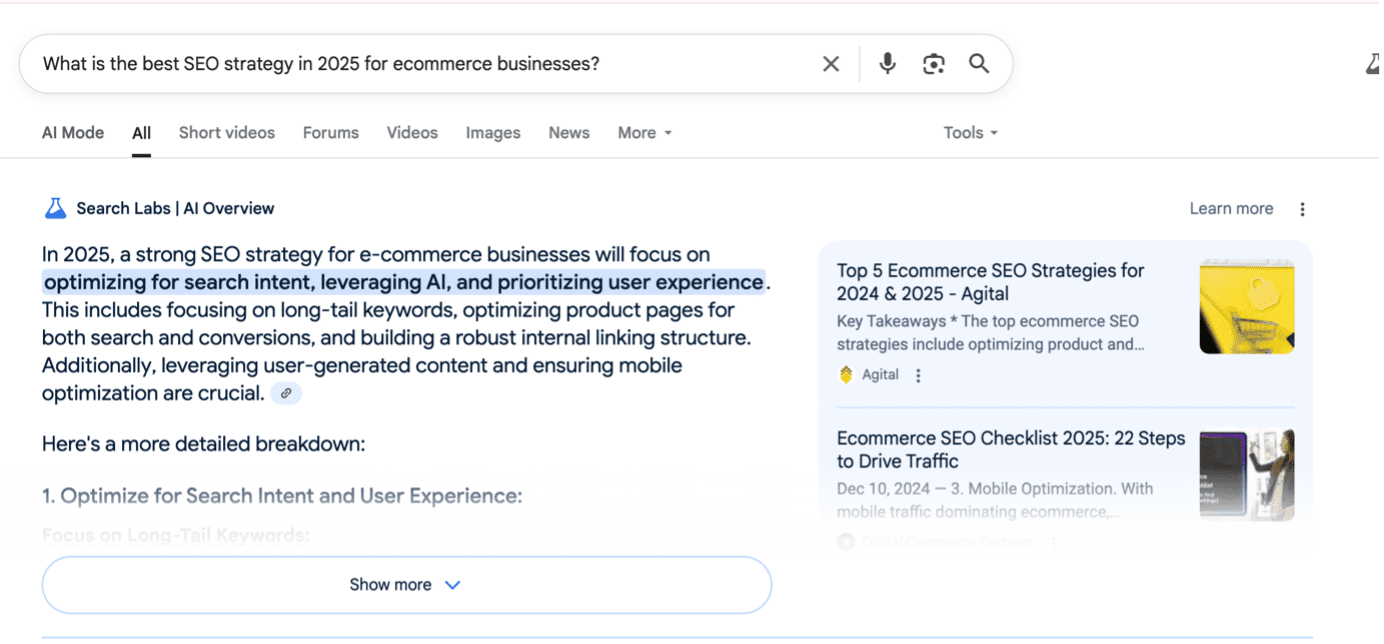Switch to Images results tab
The height and width of the screenshot is (644, 1384).
click(x=493, y=133)
